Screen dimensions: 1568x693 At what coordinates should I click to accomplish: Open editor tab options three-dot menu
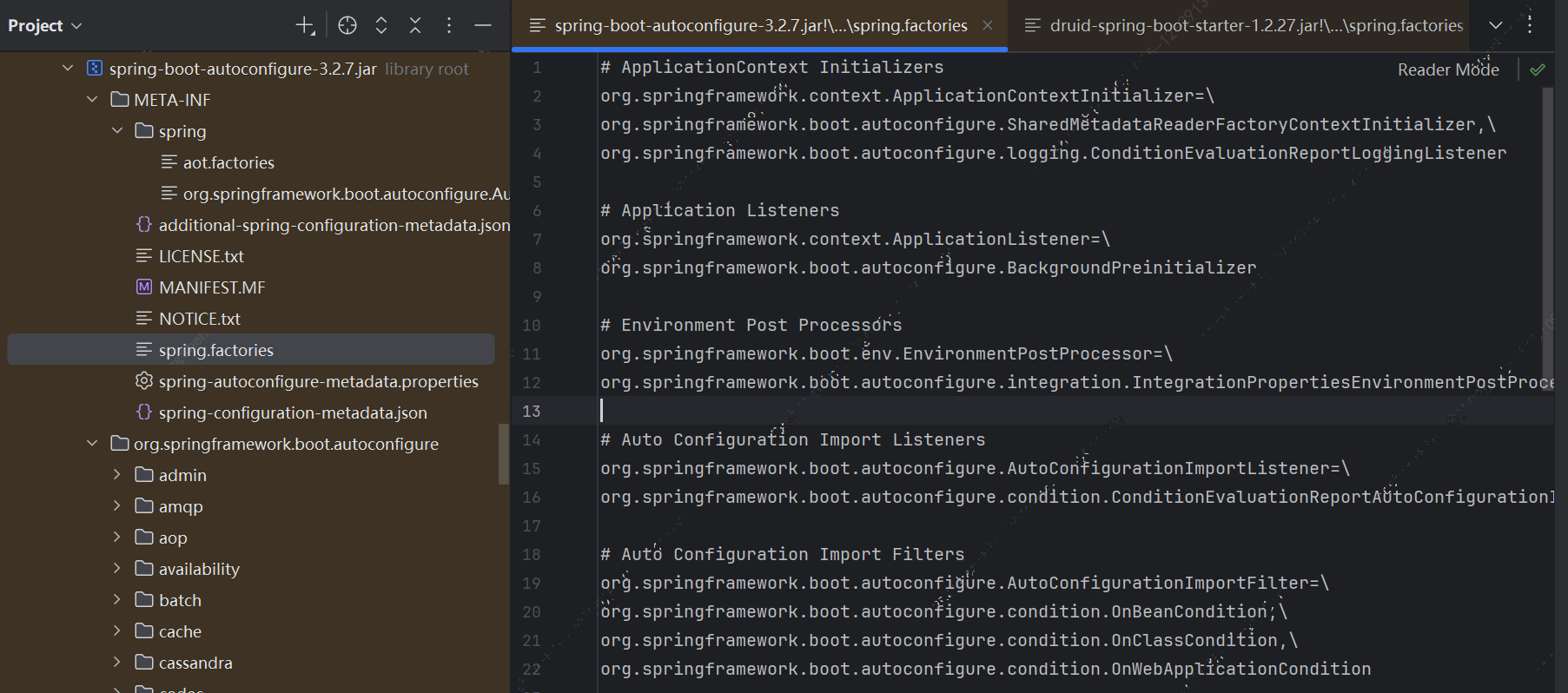(1531, 26)
